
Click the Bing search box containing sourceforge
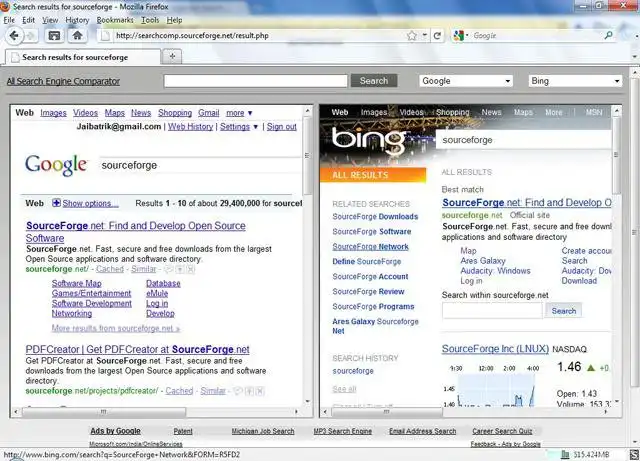click(524, 140)
